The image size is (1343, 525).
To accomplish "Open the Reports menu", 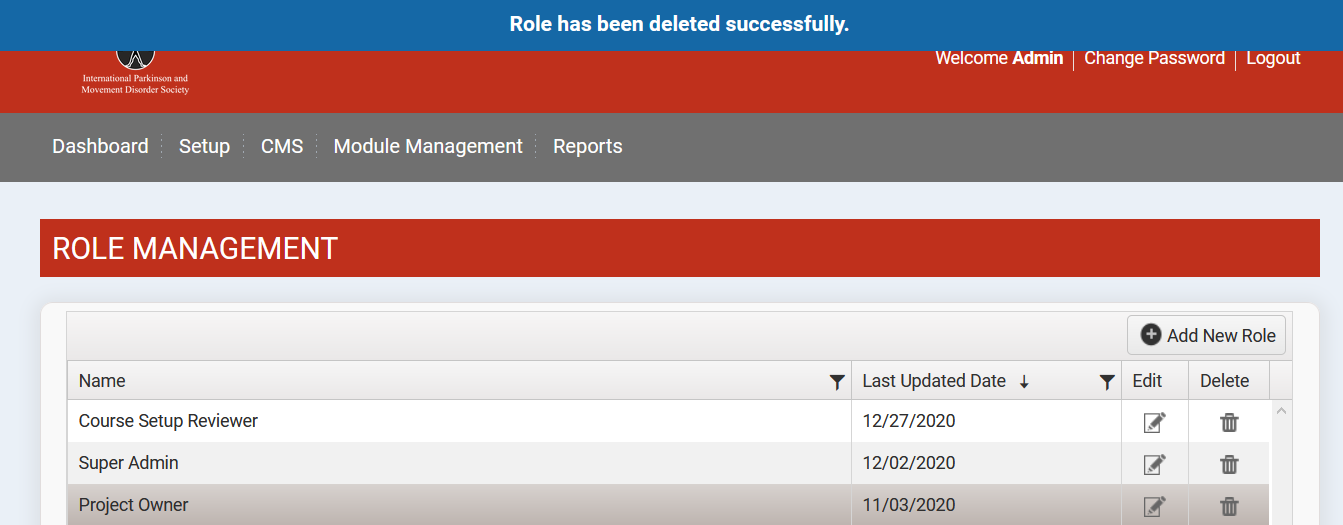I will coord(587,146).
